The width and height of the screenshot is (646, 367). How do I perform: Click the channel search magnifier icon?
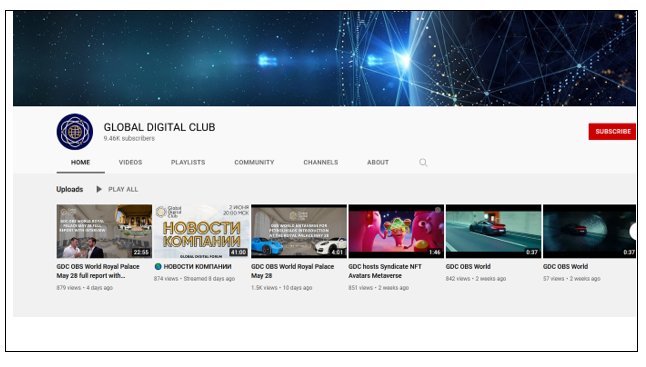423,163
